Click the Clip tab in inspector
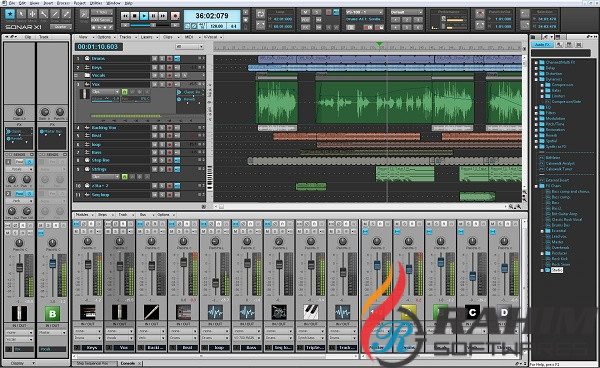The height and width of the screenshot is (368, 600). tap(28, 37)
